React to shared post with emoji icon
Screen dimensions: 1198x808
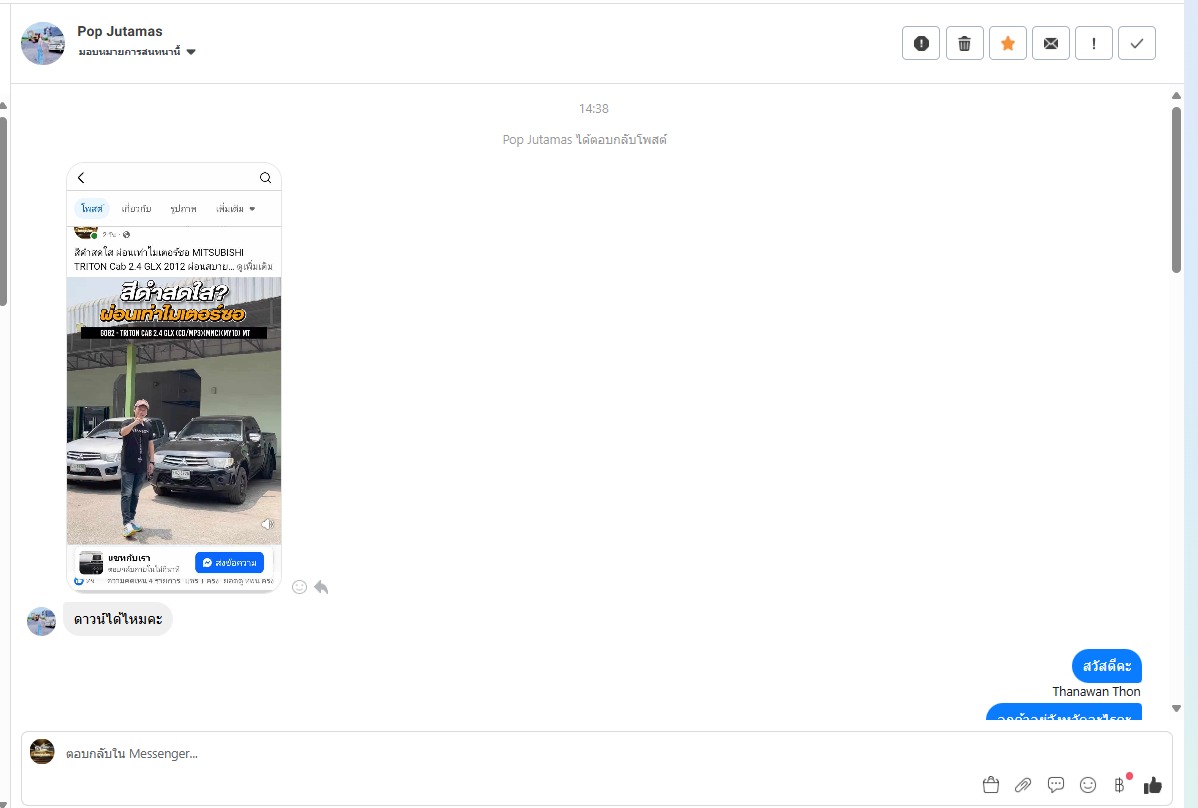coord(300,587)
